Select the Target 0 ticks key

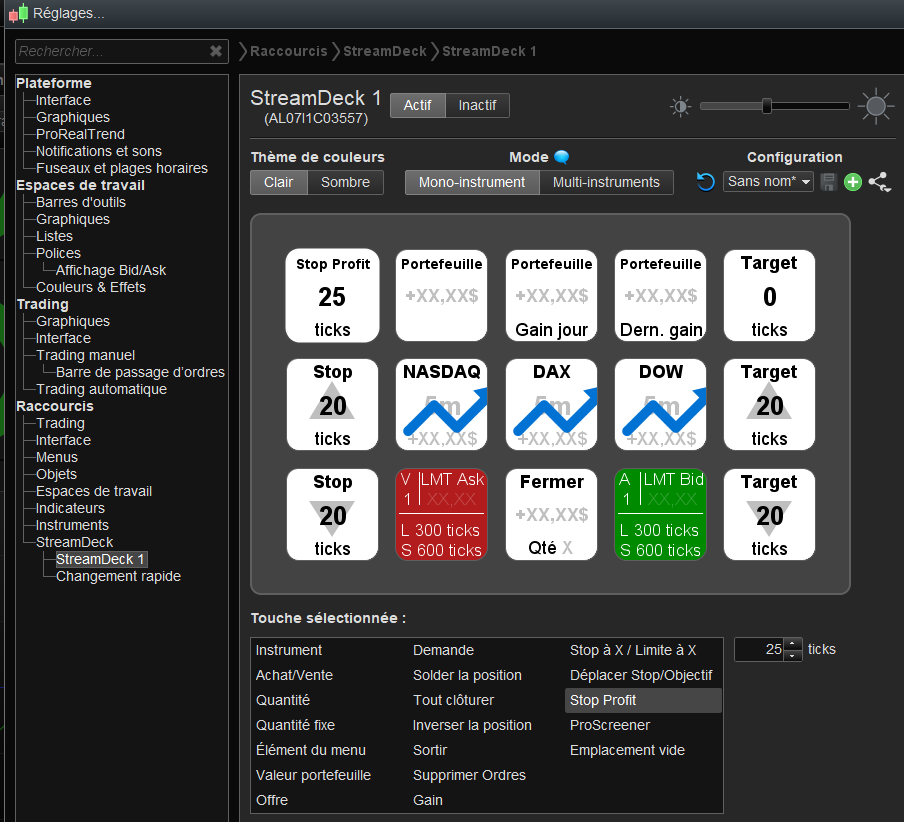pos(769,296)
